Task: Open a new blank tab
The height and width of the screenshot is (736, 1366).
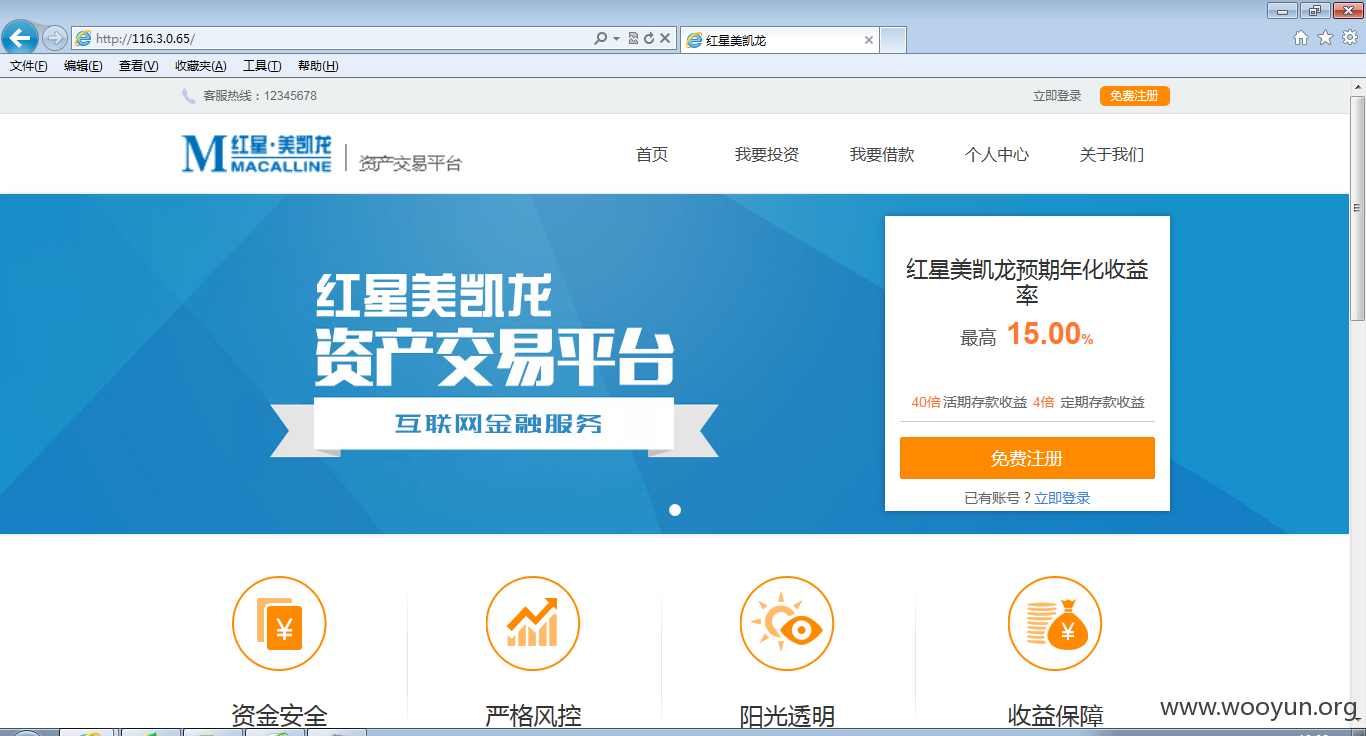Action: pyautogui.click(x=893, y=40)
